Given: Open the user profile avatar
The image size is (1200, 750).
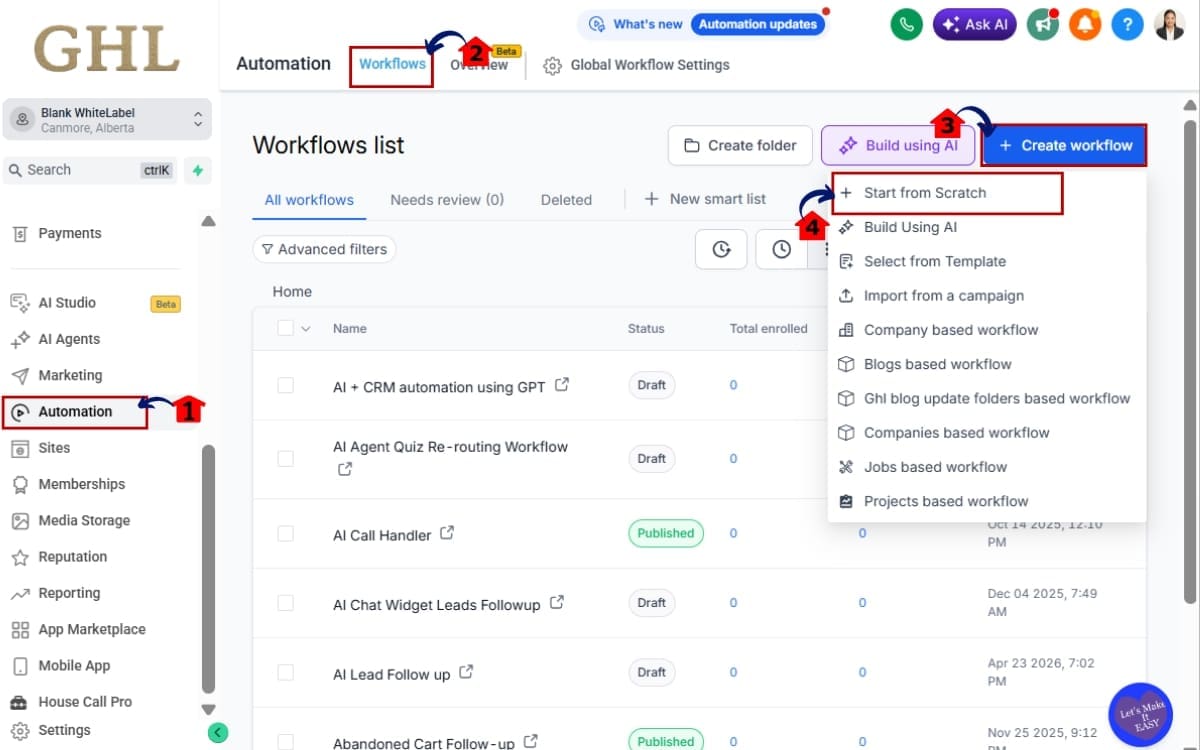Looking at the screenshot, I should [1170, 25].
